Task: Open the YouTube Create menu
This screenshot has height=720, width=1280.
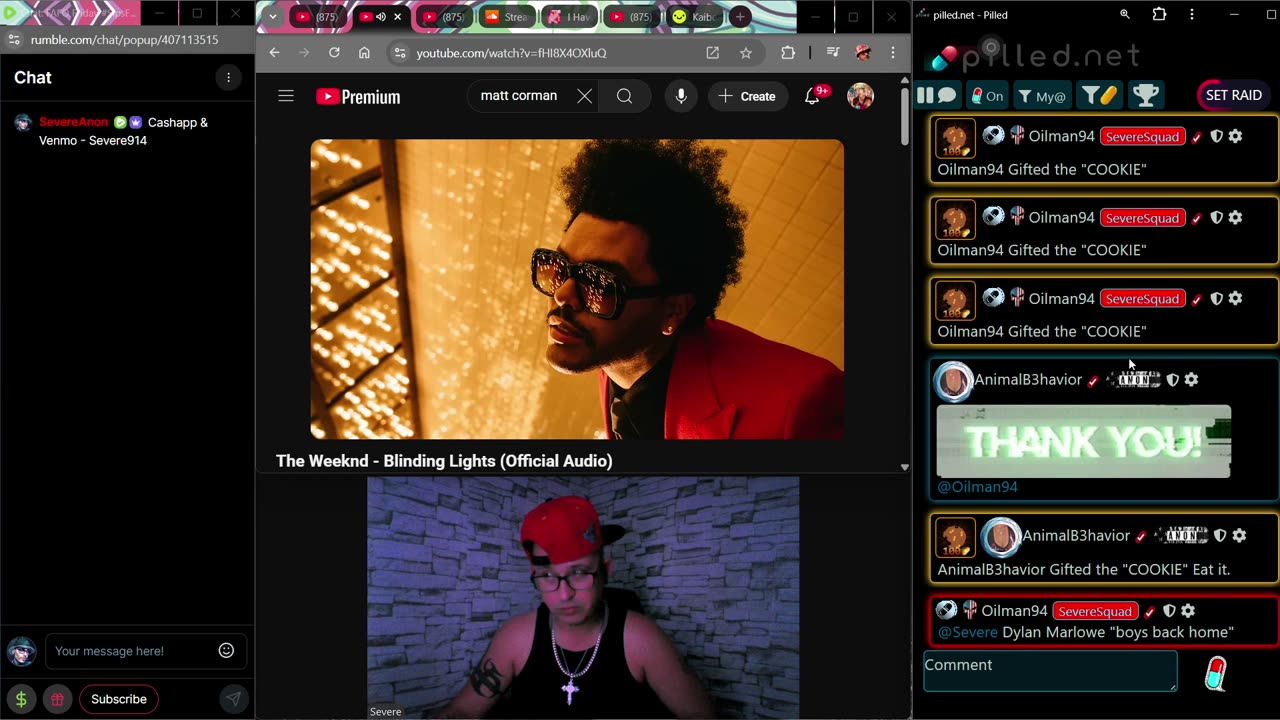Action: [x=747, y=96]
